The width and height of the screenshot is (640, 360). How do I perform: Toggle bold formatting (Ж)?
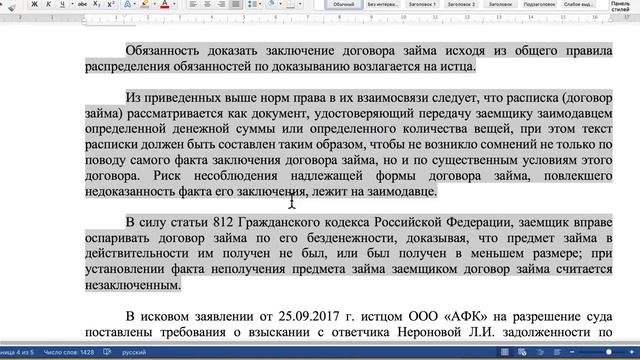(x=35, y=4)
